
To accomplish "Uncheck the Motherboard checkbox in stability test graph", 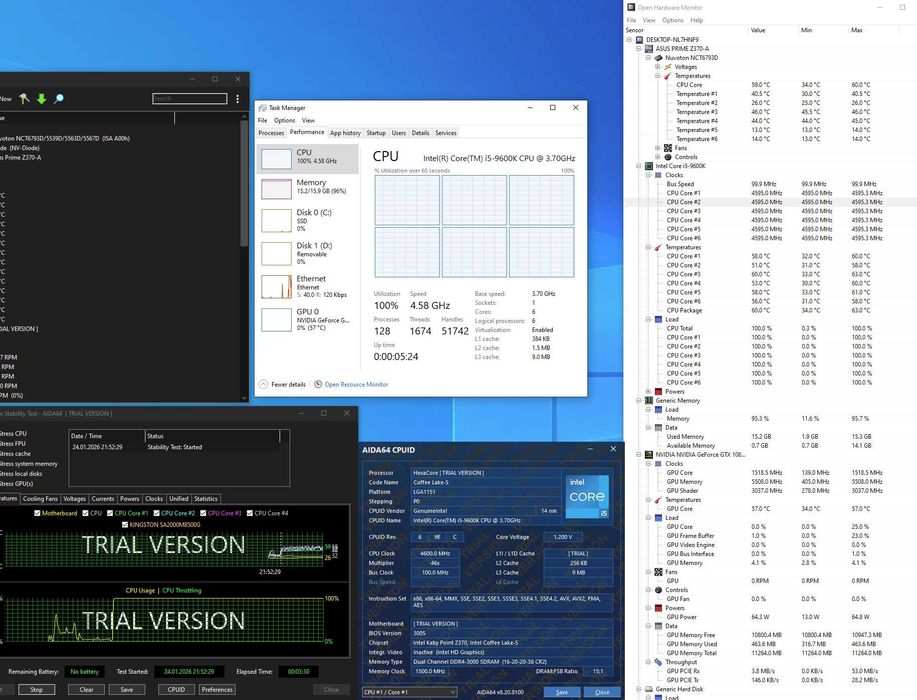I will (37, 513).
